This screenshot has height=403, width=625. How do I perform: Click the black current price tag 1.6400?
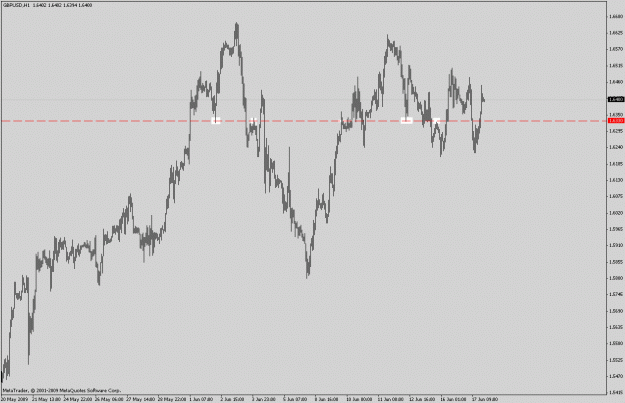[x=616, y=99]
